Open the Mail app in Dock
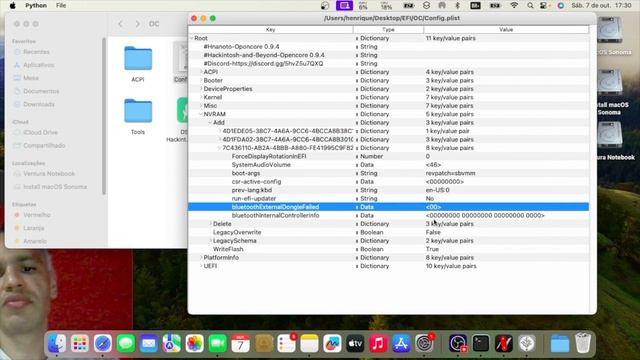640x360 pixels. 149,343
